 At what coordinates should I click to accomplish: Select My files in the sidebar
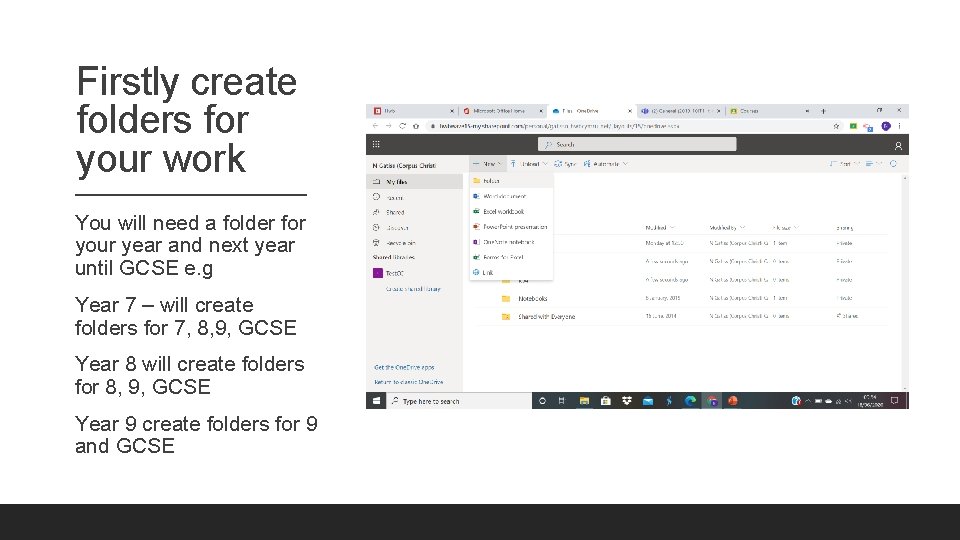tap(414, 182)
